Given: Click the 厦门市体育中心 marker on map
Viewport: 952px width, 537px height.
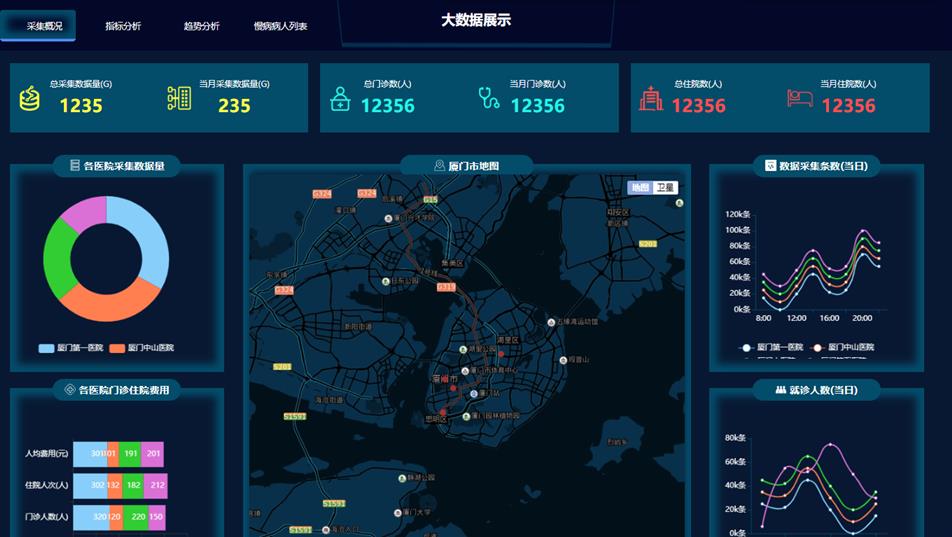Looking at the screenshot, I should pyautogui.click(x=465, y=371).
